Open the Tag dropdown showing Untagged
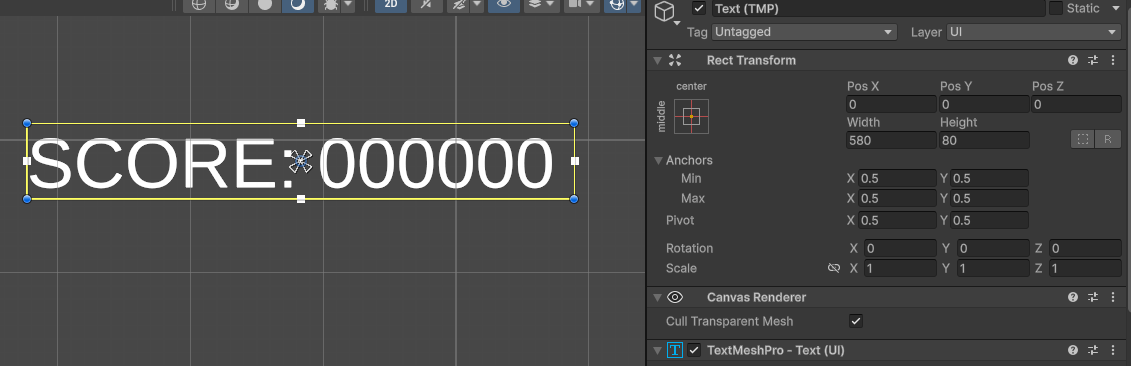The width and height of the screenshot is (1131, 366). click(804, 32)
